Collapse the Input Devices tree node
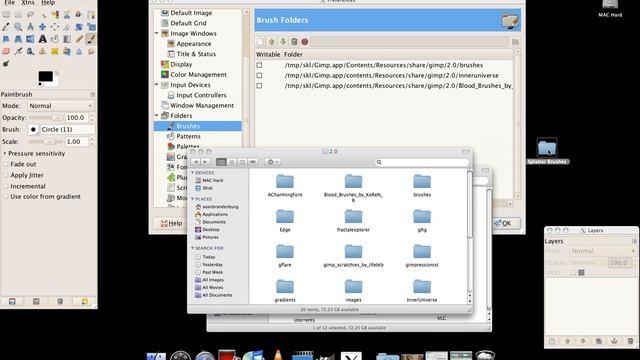This screenshot has height=360, width=640. coord(157,85)
